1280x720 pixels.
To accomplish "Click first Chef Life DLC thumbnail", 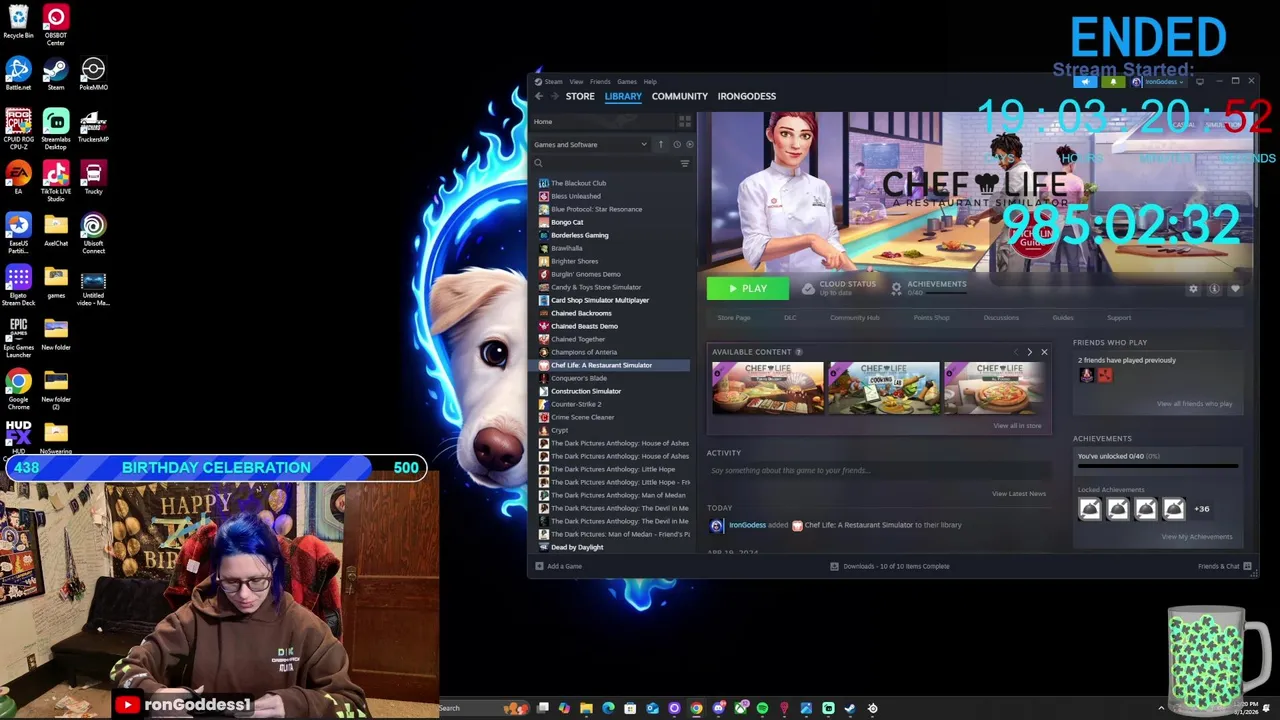I will 768,387.
